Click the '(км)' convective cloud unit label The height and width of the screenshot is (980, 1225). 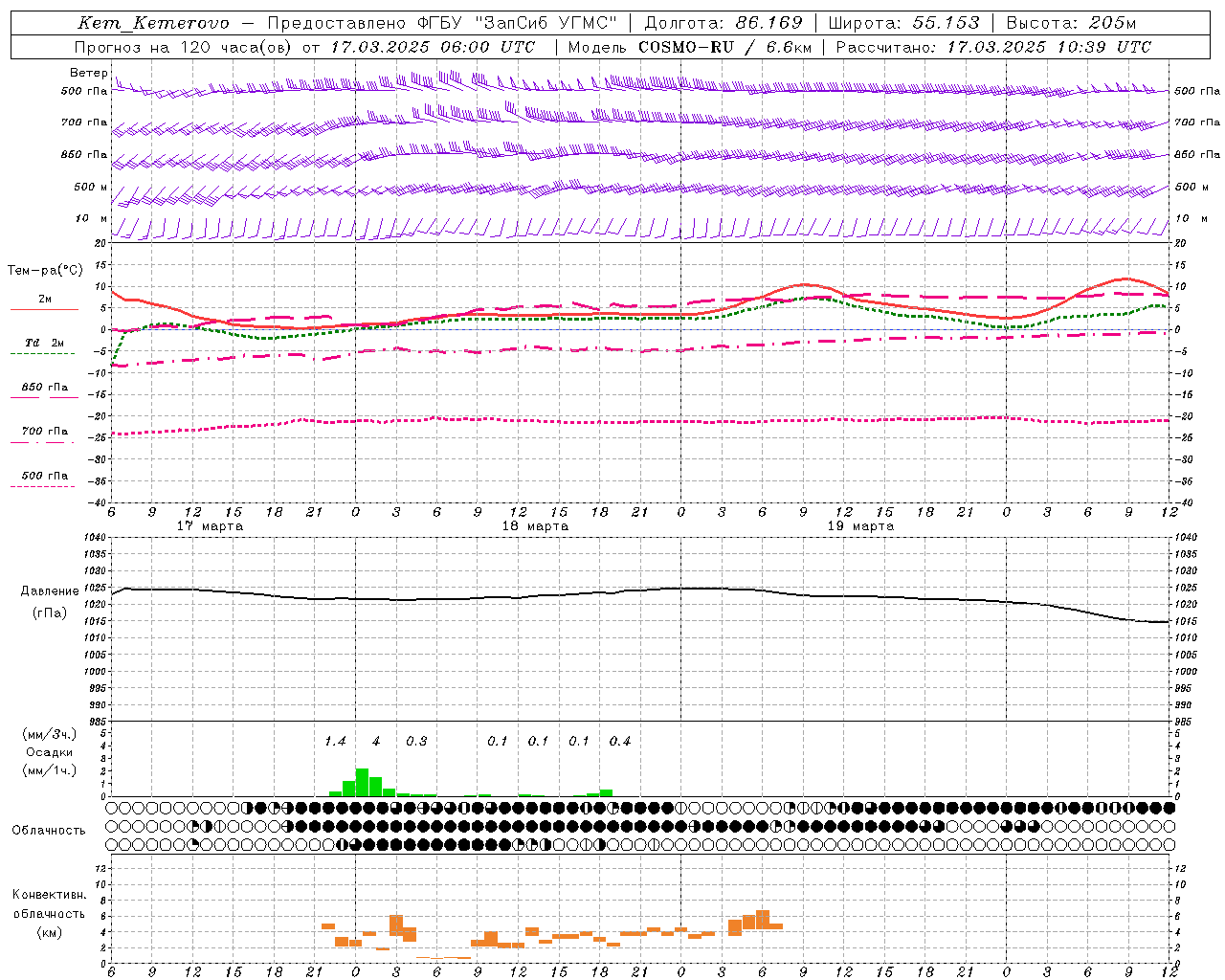tap(50, 932)
